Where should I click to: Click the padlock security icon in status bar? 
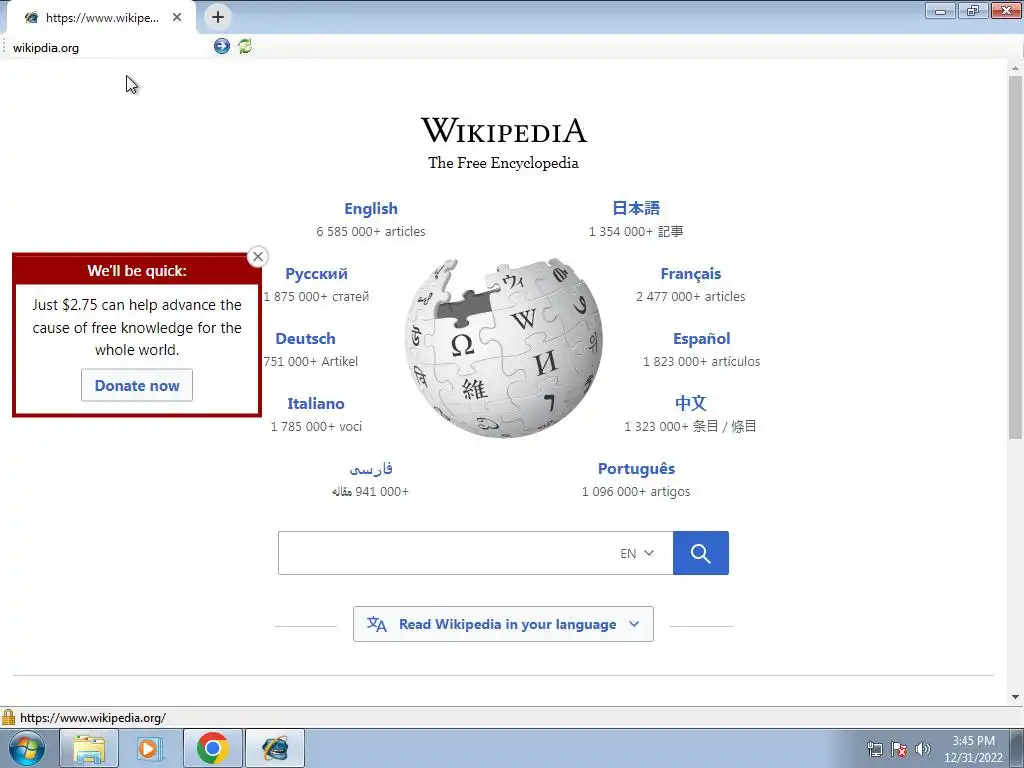(8, 717)
